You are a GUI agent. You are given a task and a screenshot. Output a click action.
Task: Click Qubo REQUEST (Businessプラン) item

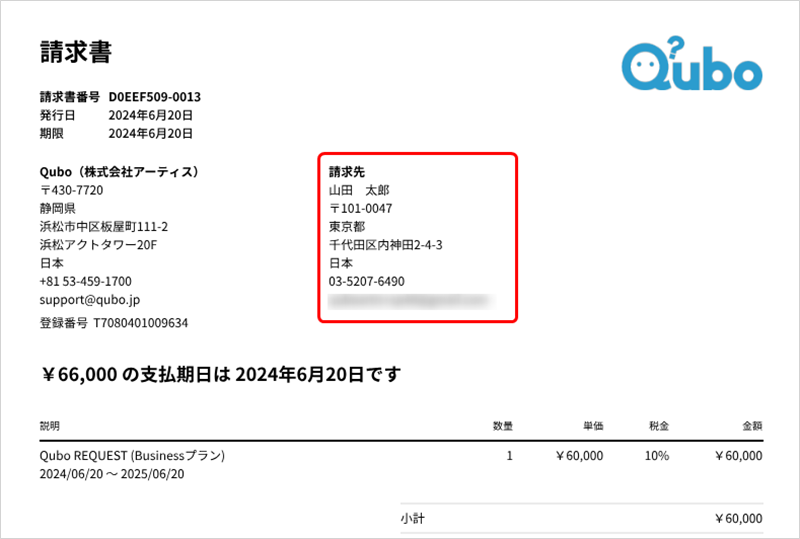132,456
